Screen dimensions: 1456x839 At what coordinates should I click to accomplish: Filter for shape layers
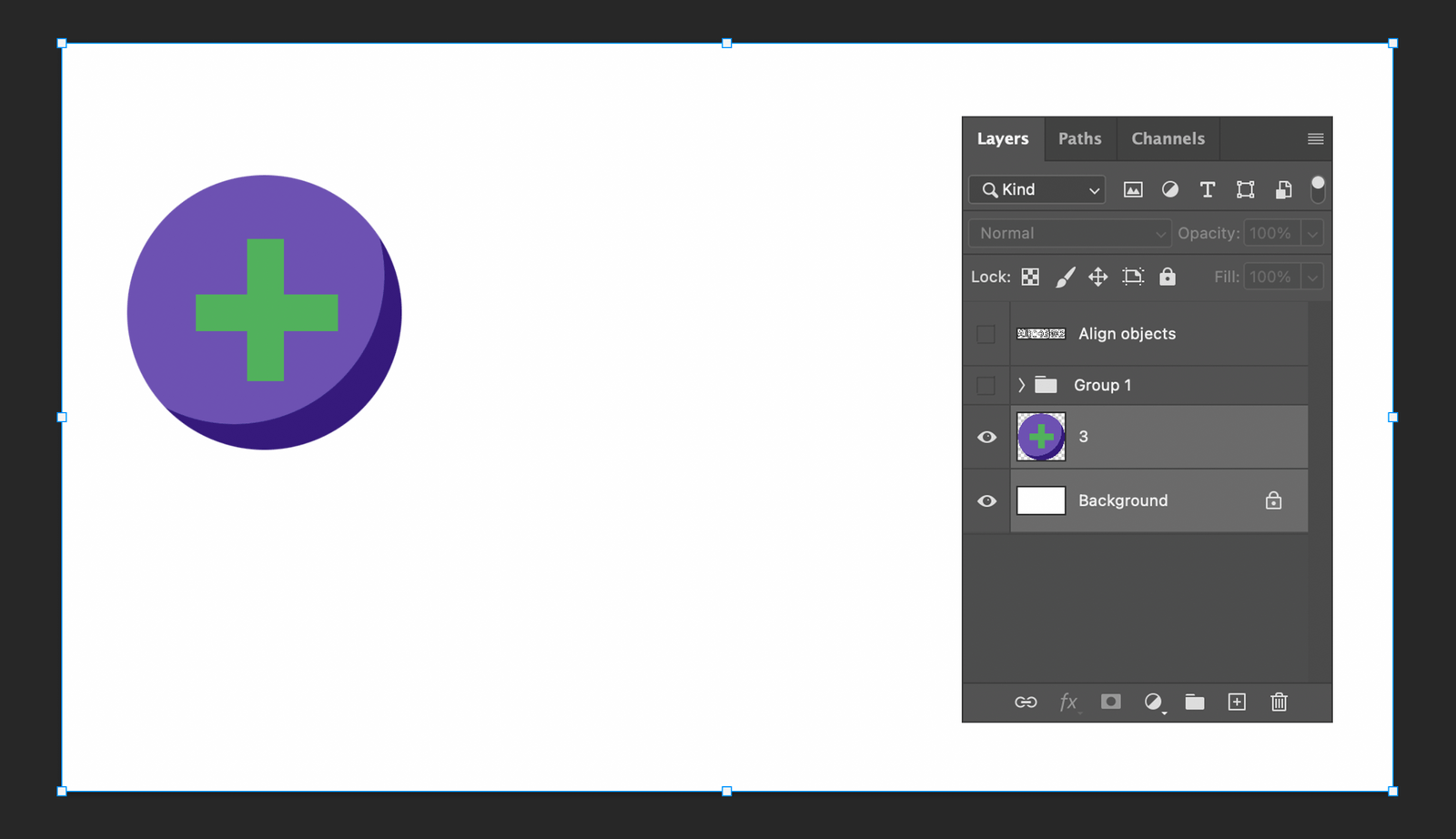[1245, 189]
